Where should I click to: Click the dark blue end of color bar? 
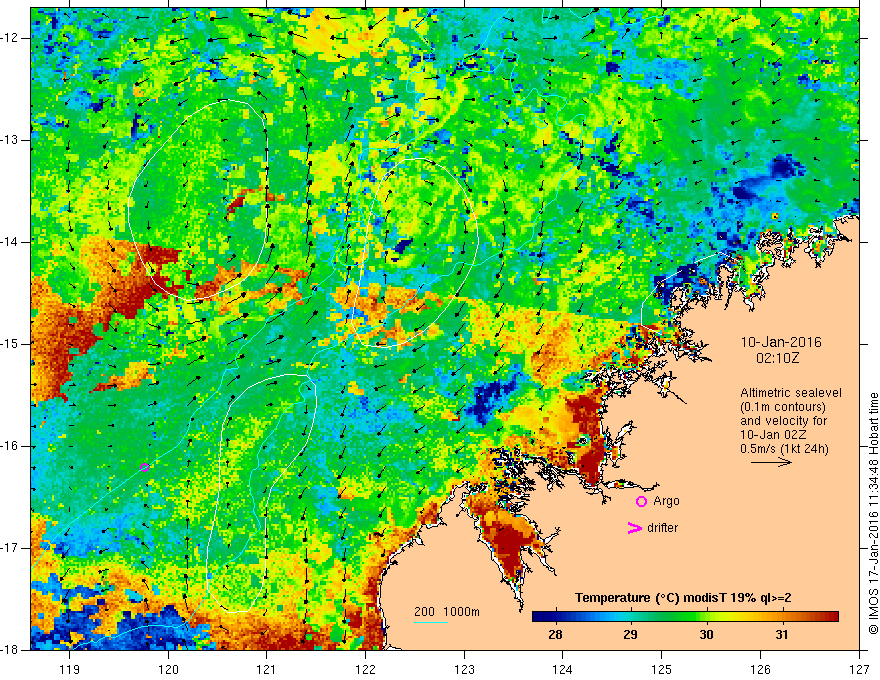[539, 617]
